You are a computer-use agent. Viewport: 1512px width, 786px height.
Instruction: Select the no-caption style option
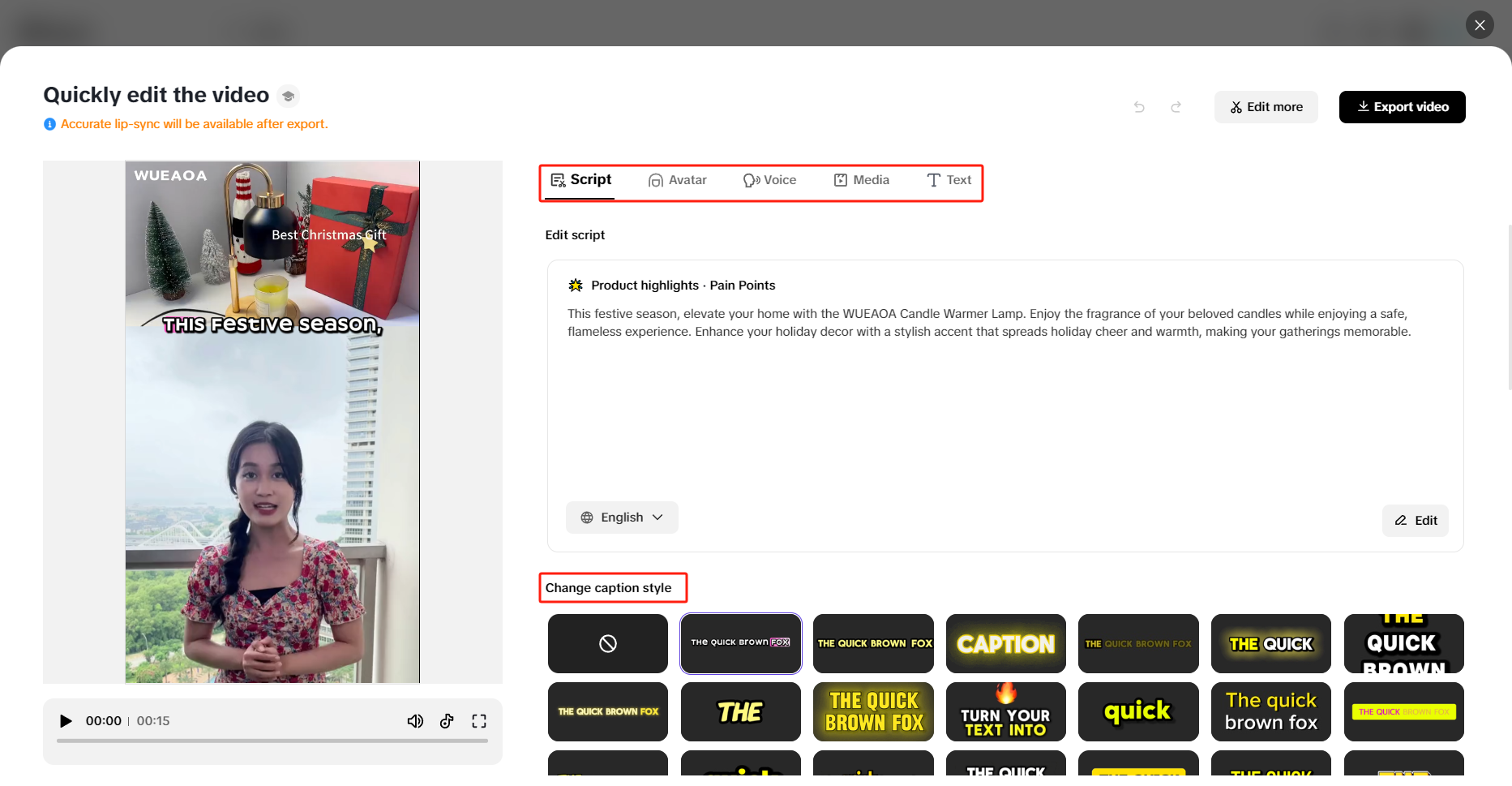tap(607, 643)
